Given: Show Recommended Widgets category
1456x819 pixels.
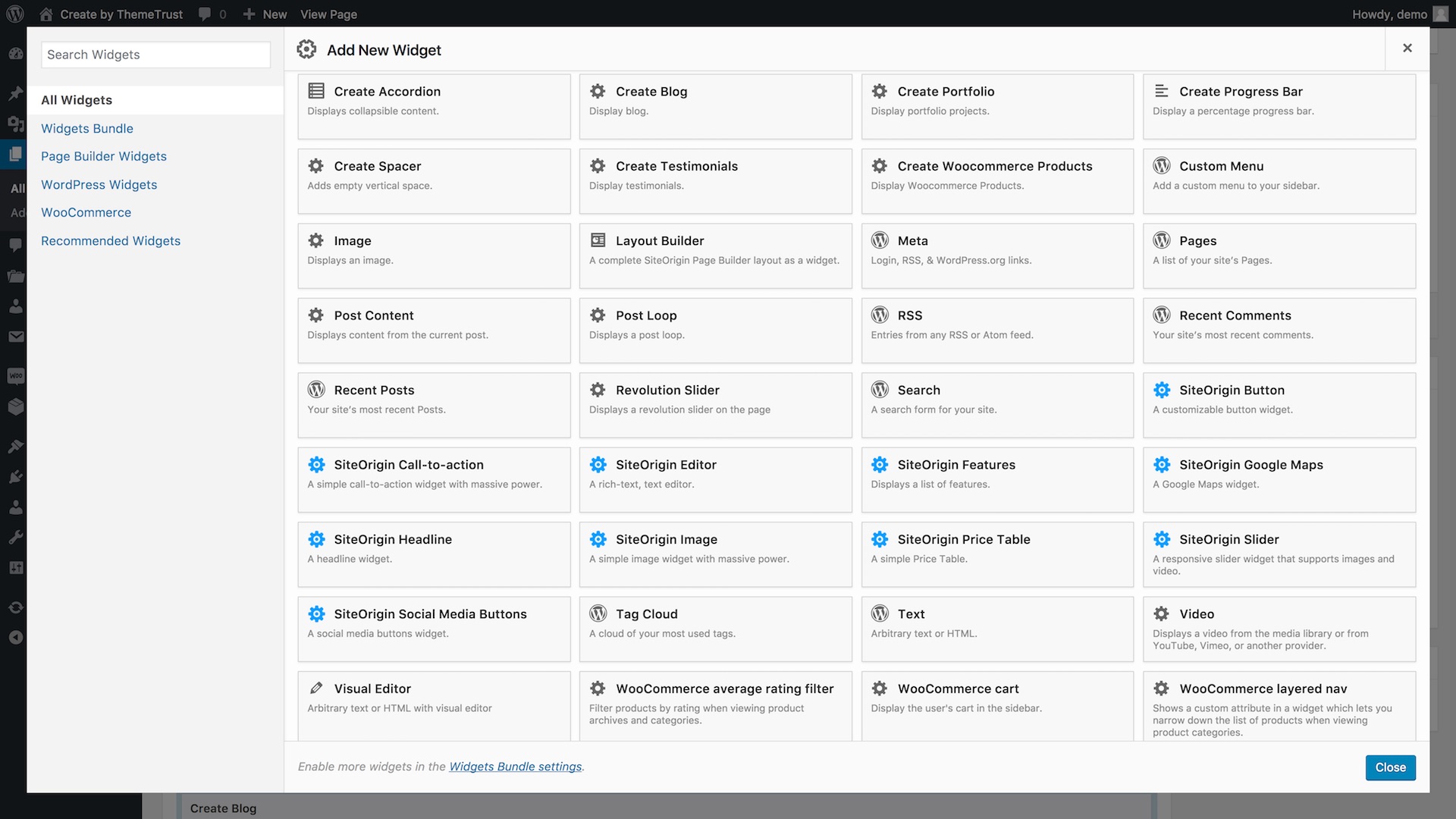Looking at the screenshot, I should (111, 240).
